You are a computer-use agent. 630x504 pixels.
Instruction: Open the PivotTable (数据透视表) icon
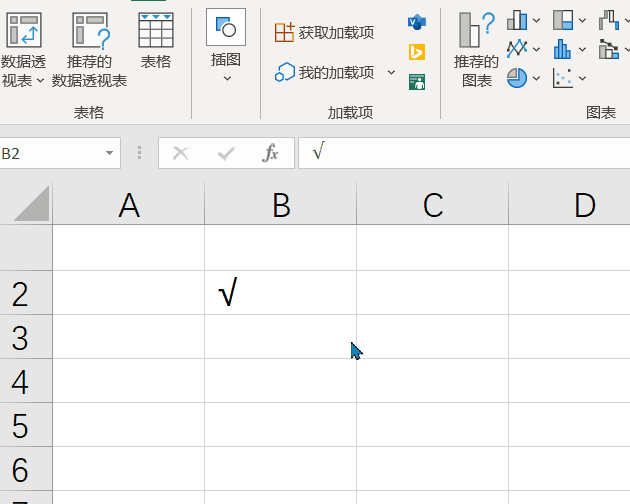24,30
